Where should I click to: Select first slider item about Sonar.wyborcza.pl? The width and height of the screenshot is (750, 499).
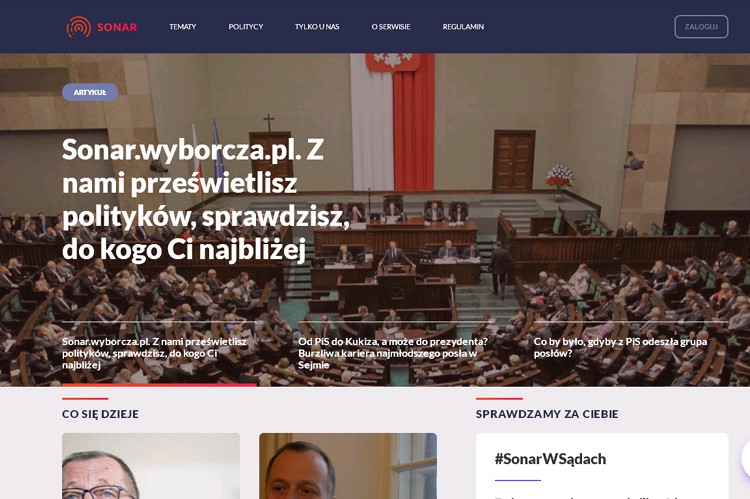click(x=154, y=353)
